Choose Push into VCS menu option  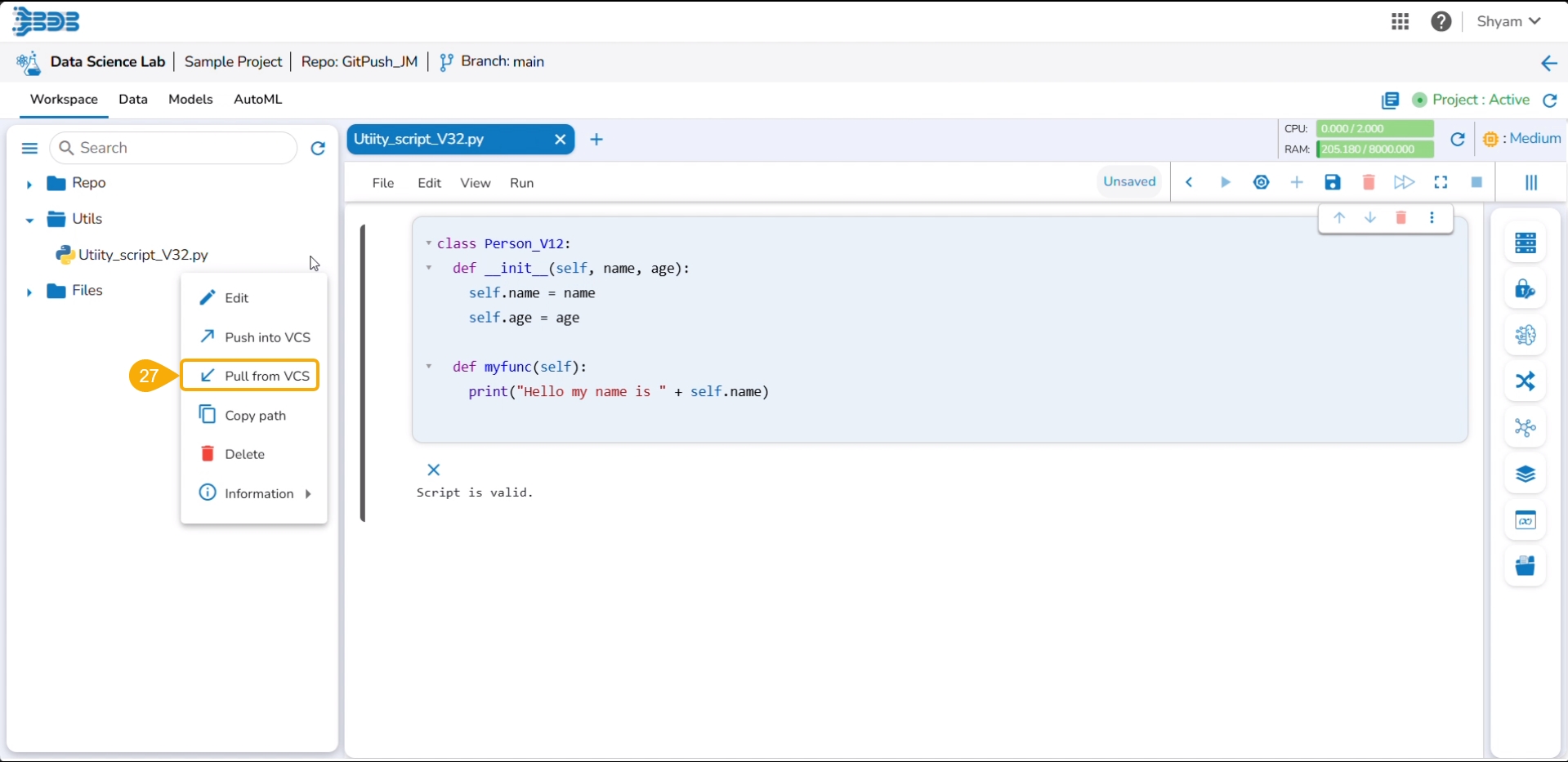click(x=255, y=337)
